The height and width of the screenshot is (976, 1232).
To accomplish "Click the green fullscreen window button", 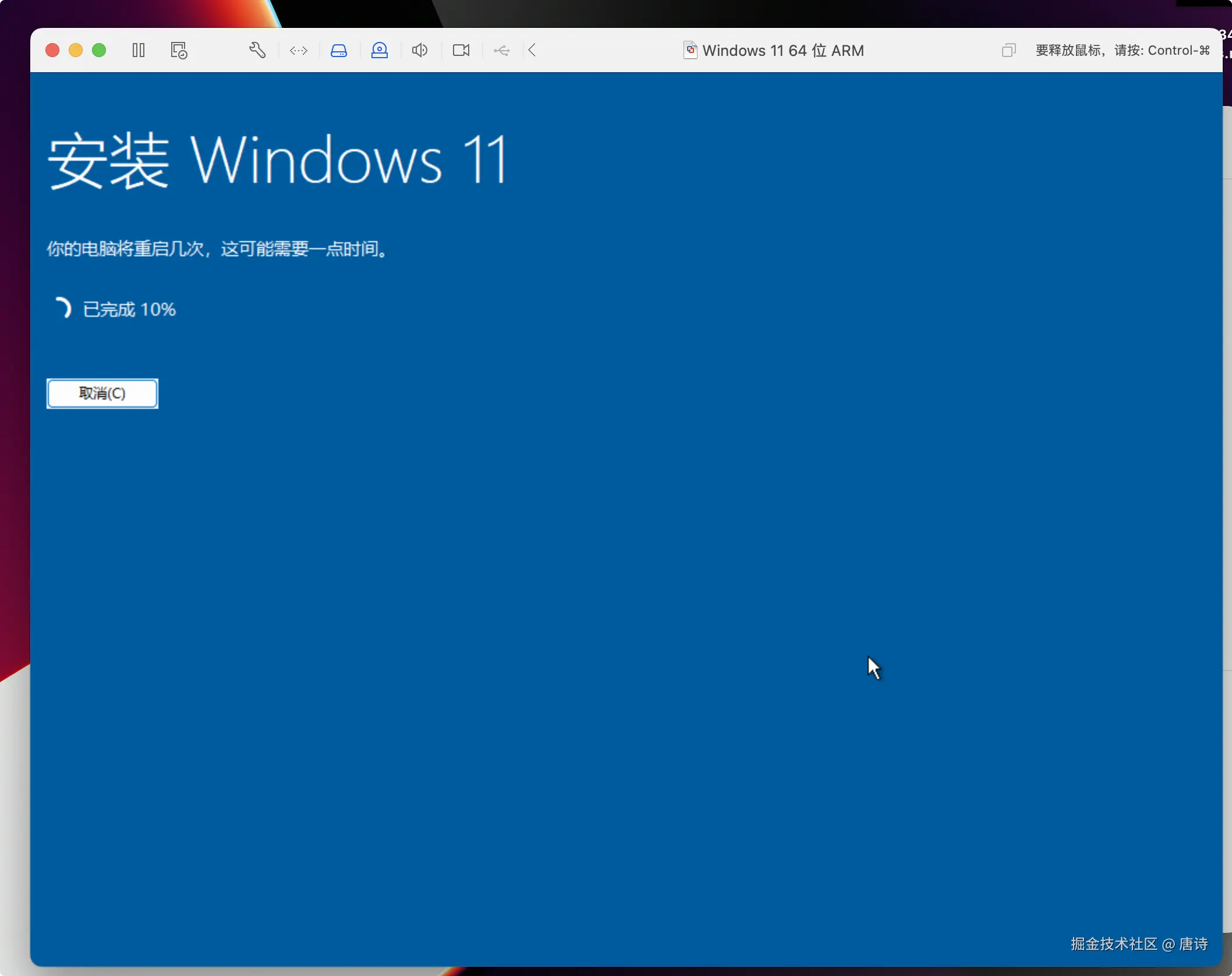I will click(100, 51).
